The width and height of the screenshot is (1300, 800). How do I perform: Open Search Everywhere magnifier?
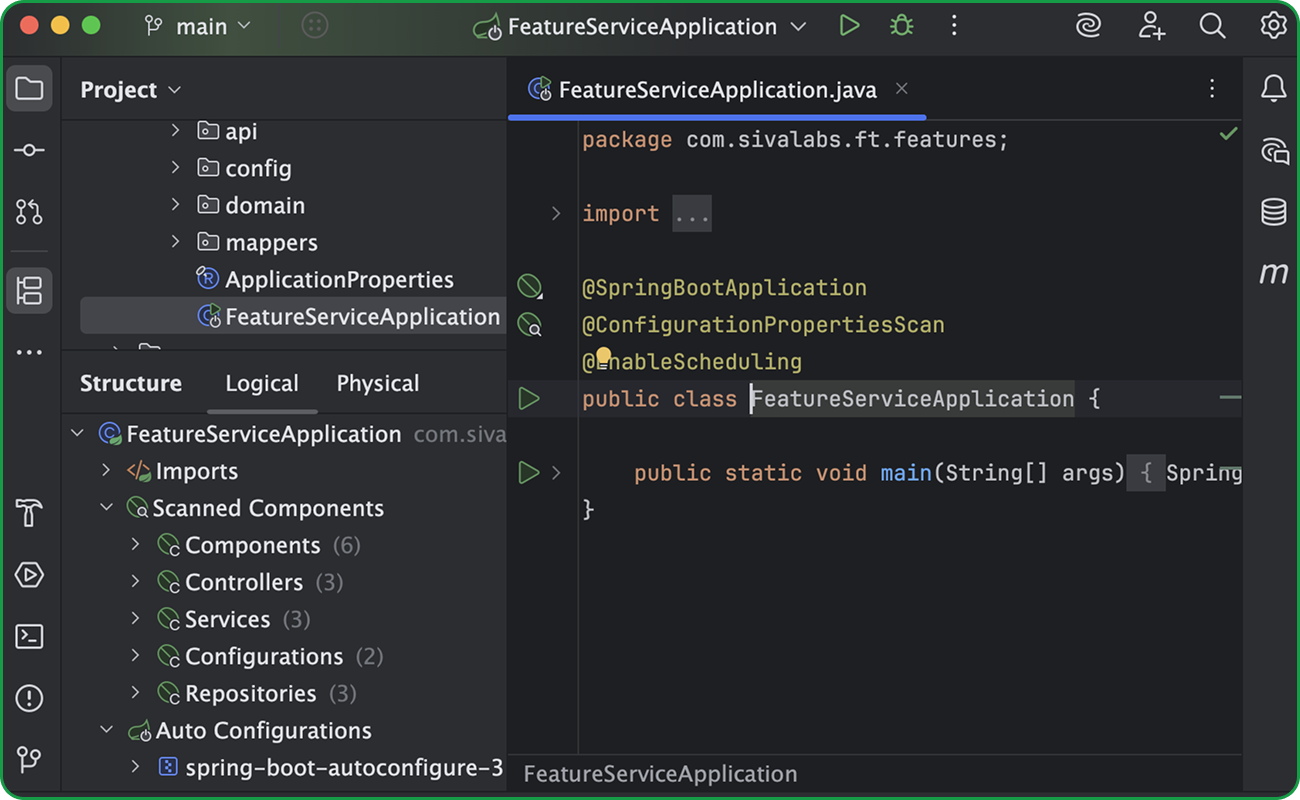pyautogui.click(x=1212, y=26)
